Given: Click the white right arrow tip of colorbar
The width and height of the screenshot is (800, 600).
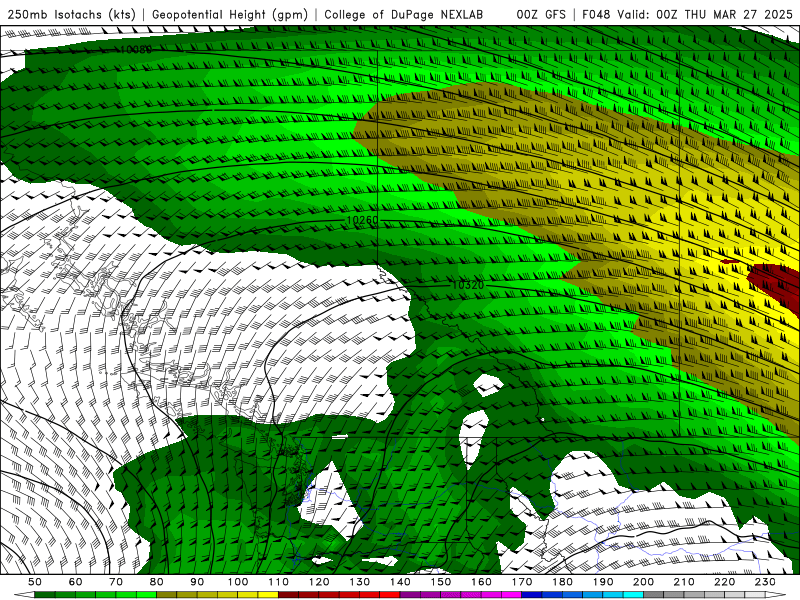Looking at the screenshot, I should point(776,595).
